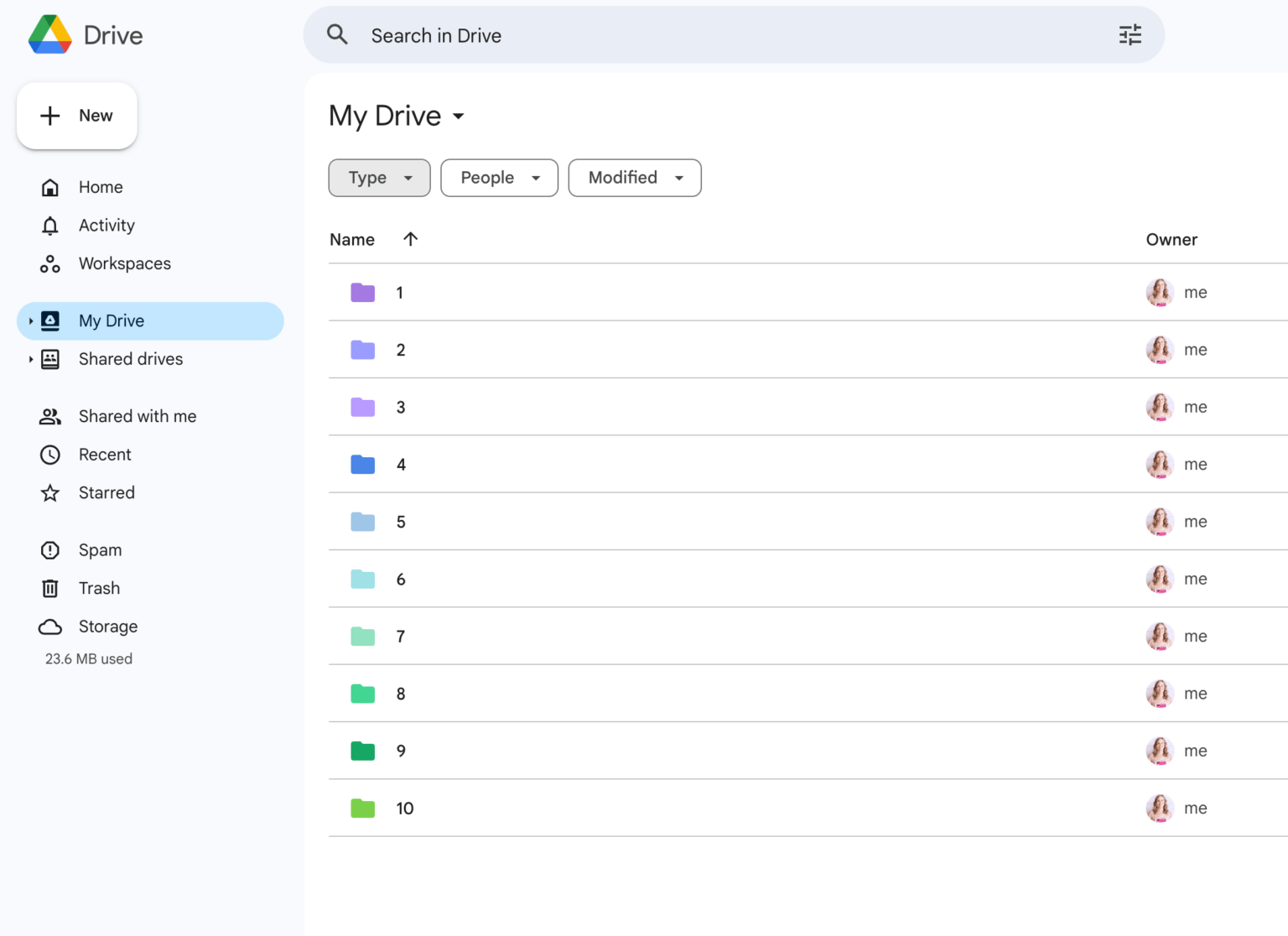The height and width of the screenshot is (936, 1288).
Task: Open the search filters icon
Action: click(x=1130, y=34)
